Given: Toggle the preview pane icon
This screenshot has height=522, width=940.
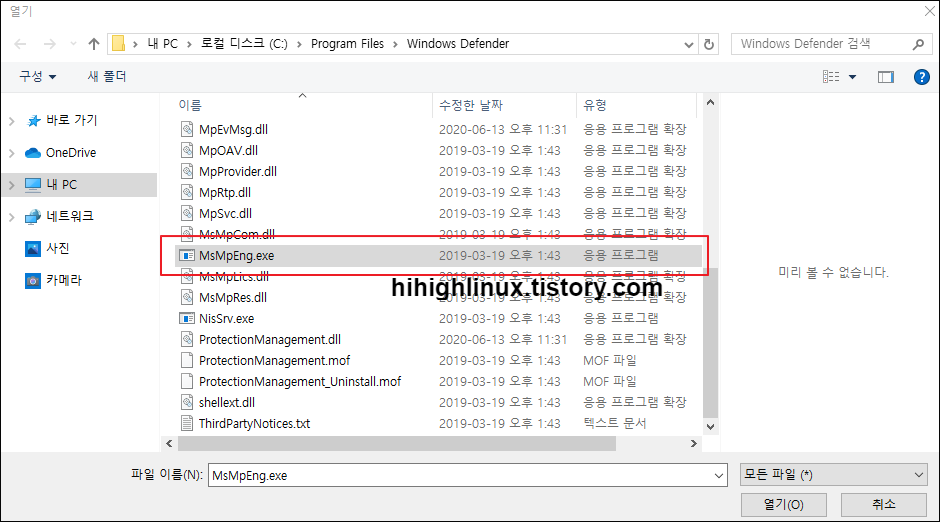Looking at the screenshot, I should (x=885, y=77).
